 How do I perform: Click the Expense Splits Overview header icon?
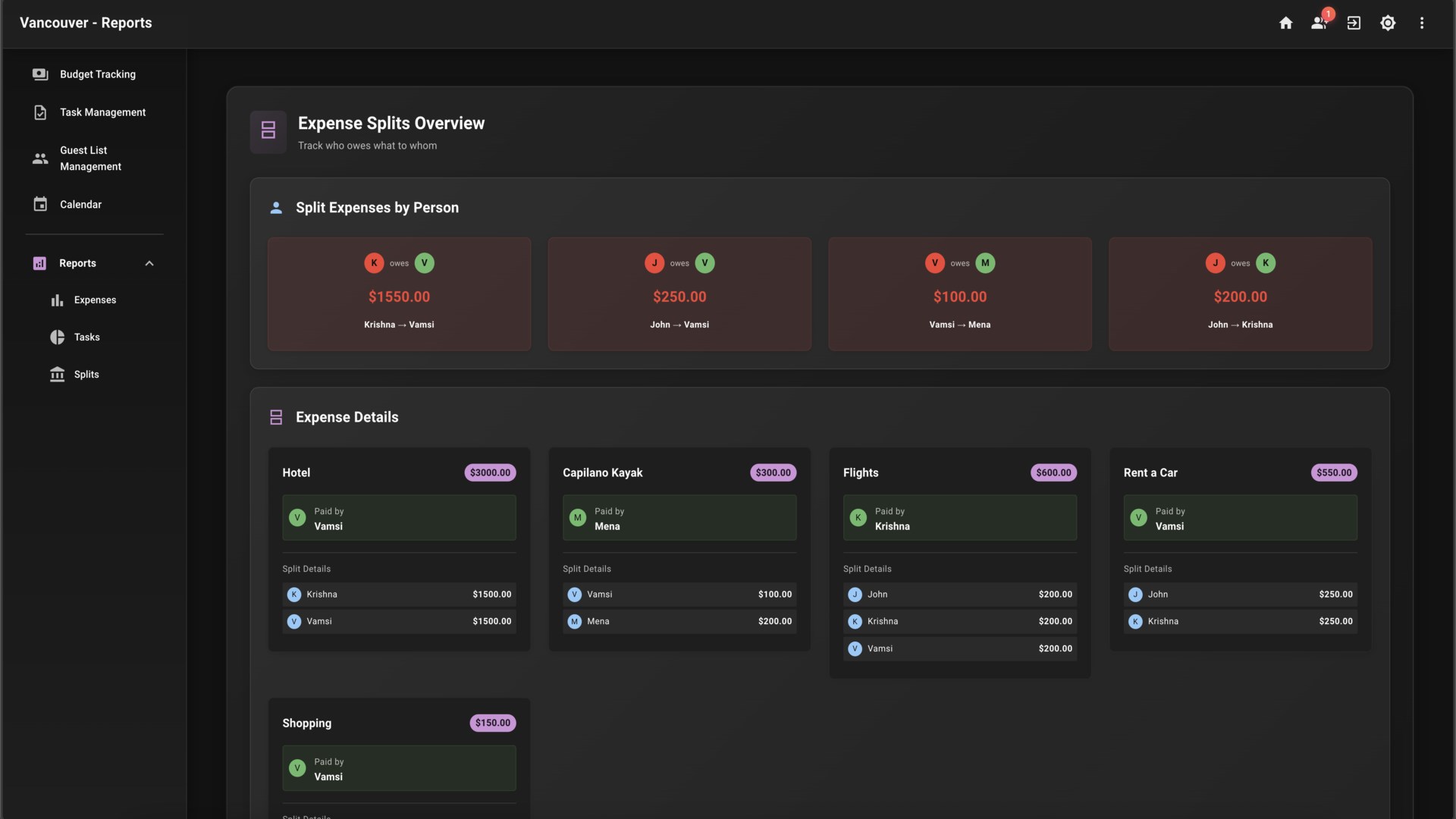click(x=268, y=131)
